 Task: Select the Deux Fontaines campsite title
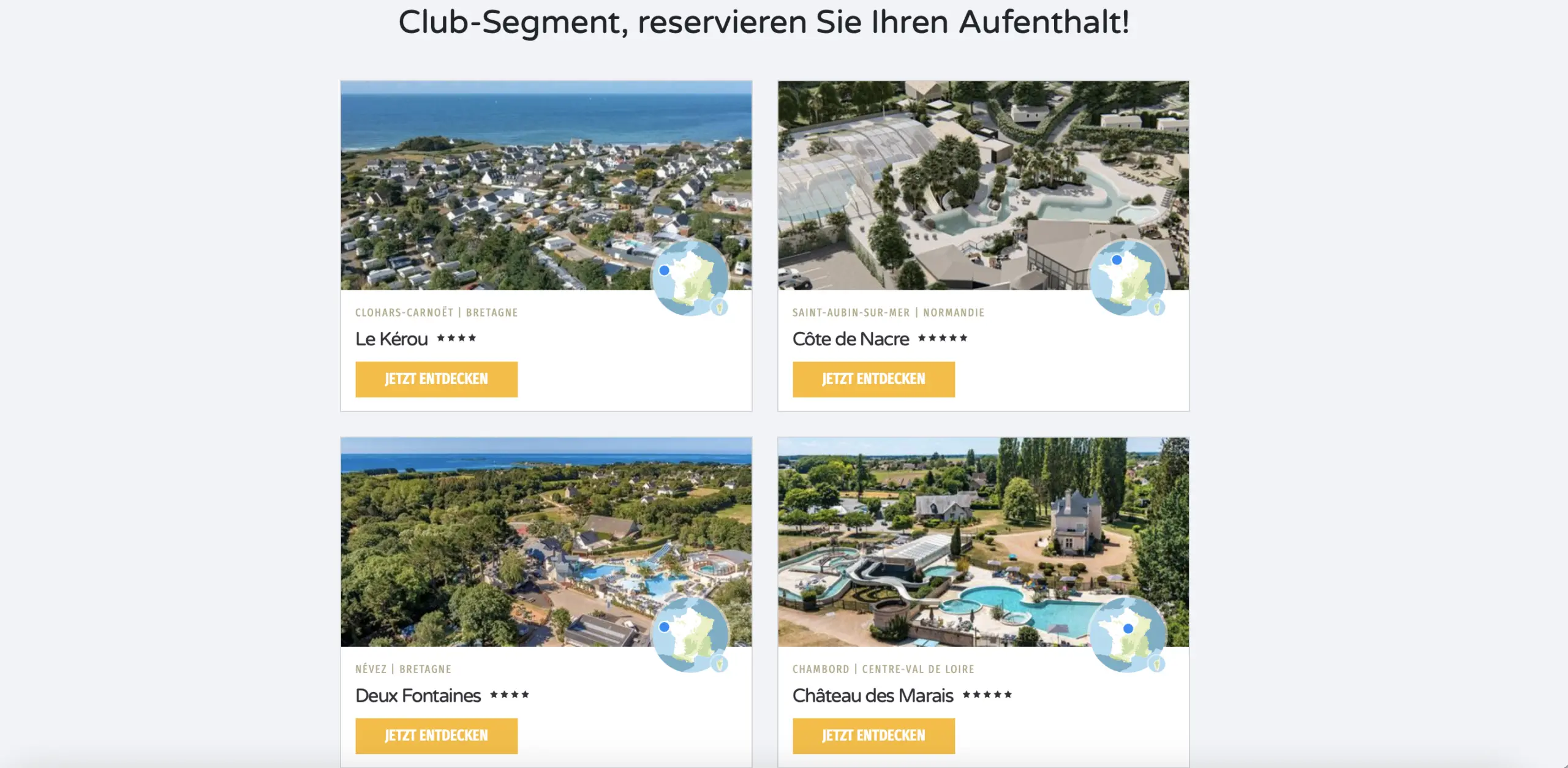[418, 696]
